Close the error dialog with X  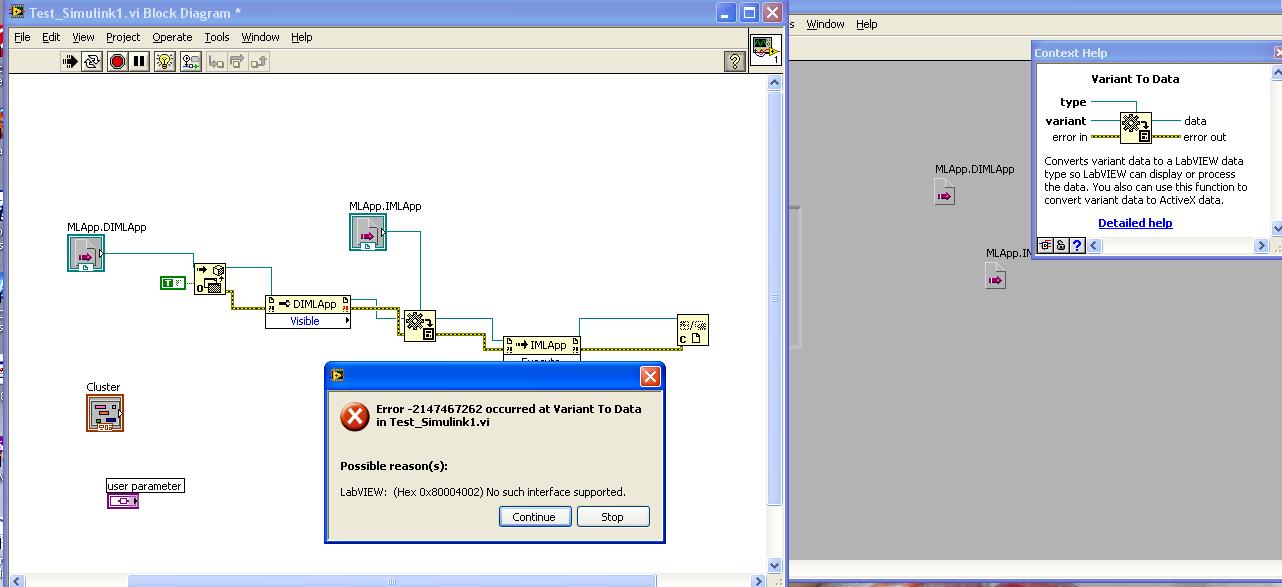click(x=650, y=376)
